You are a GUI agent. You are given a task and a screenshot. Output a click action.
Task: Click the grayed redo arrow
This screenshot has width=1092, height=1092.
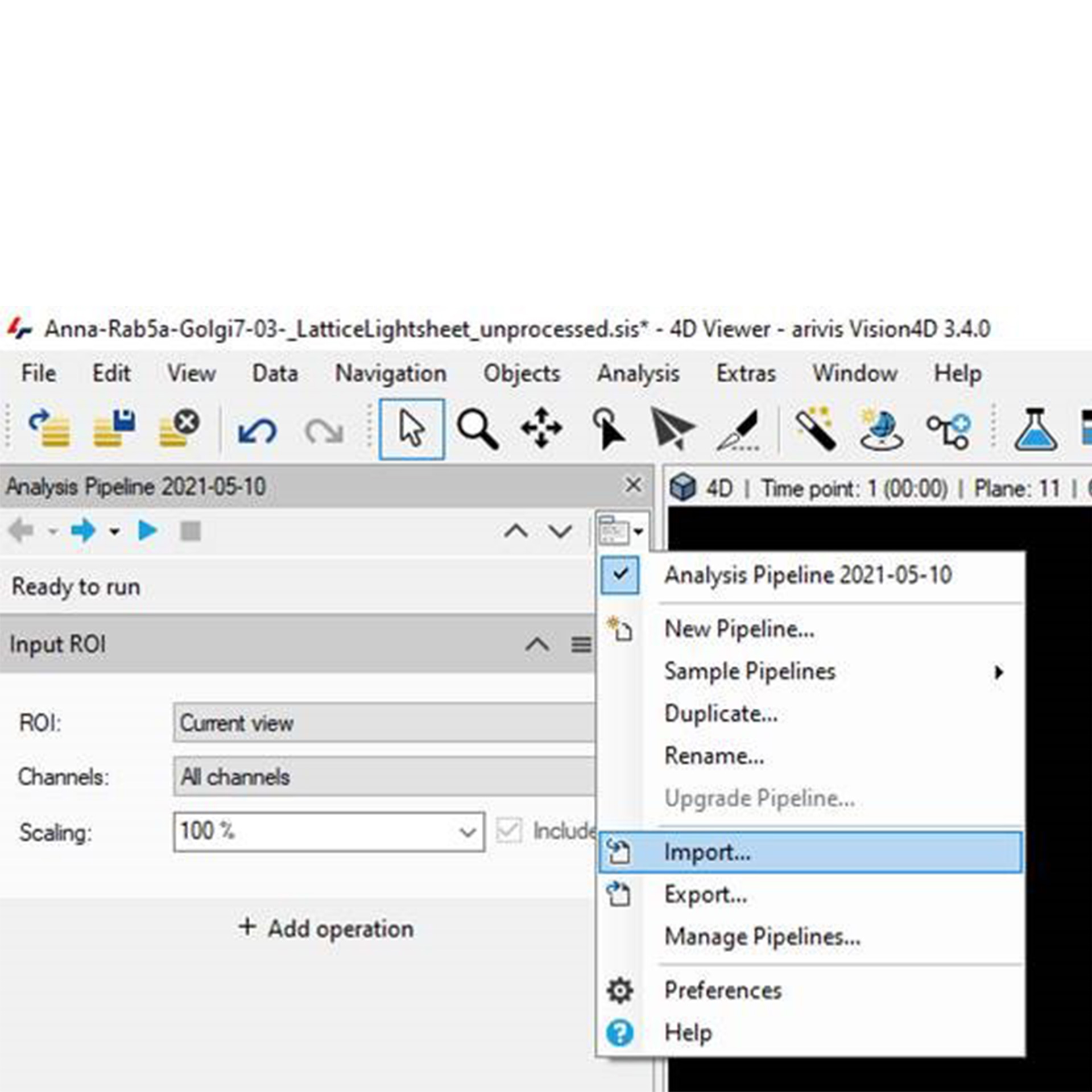click(x=324, y=431)
